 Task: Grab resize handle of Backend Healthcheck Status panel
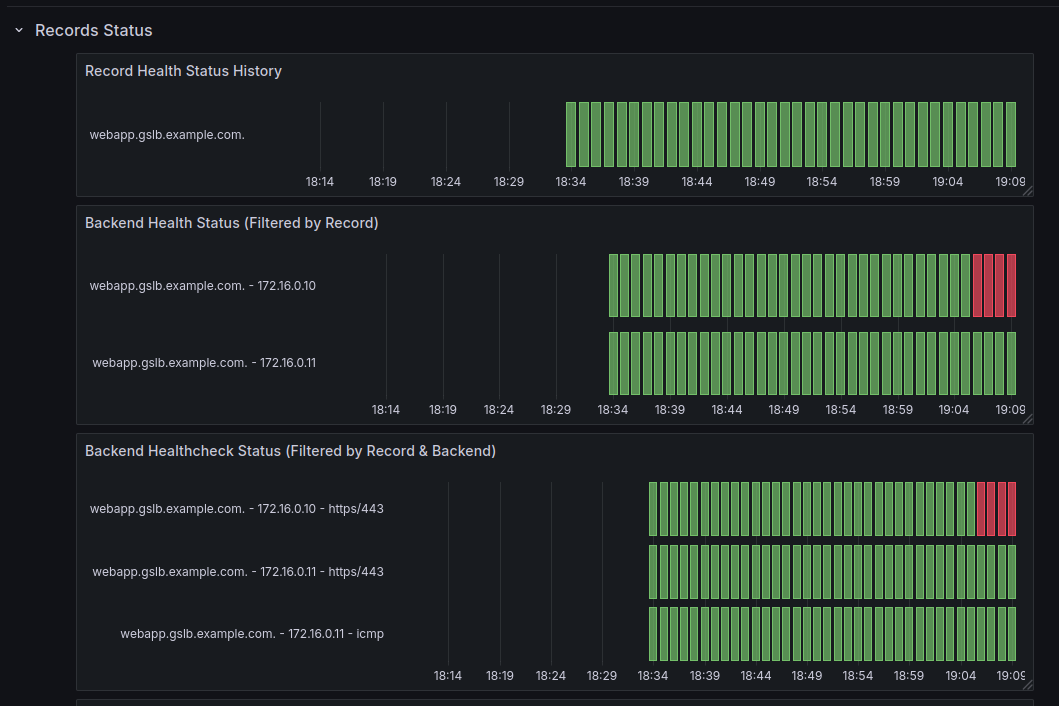pos(1028,685)
